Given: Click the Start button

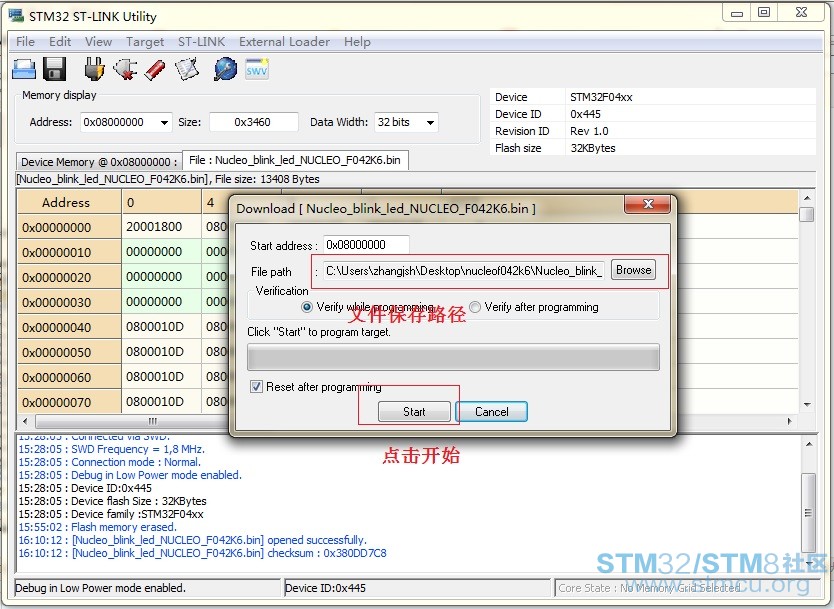Looking at the screenshot, I should click(x=414, y=411).
